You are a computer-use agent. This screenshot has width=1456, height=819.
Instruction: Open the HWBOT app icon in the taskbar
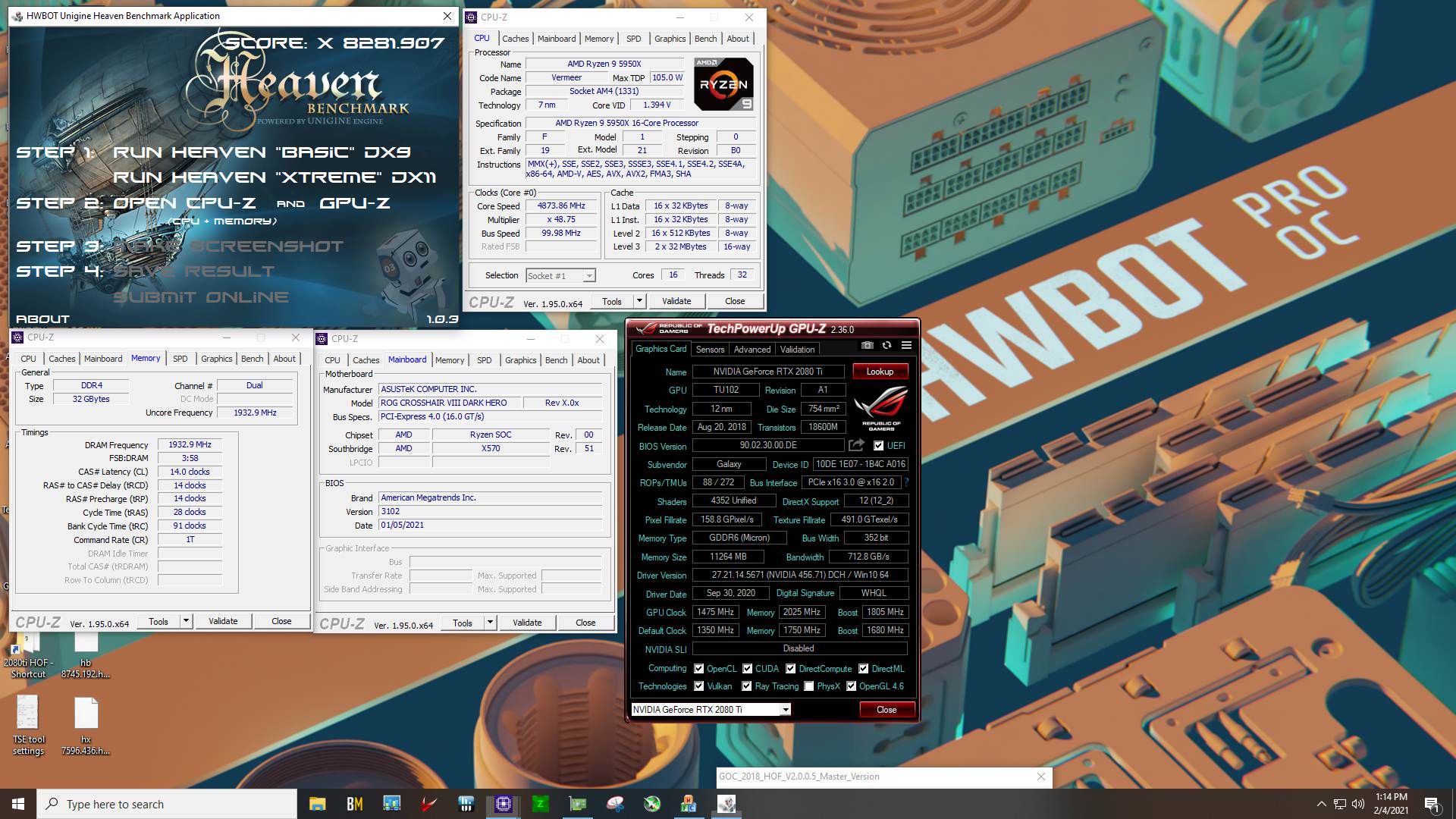click(x=466, y=804)
